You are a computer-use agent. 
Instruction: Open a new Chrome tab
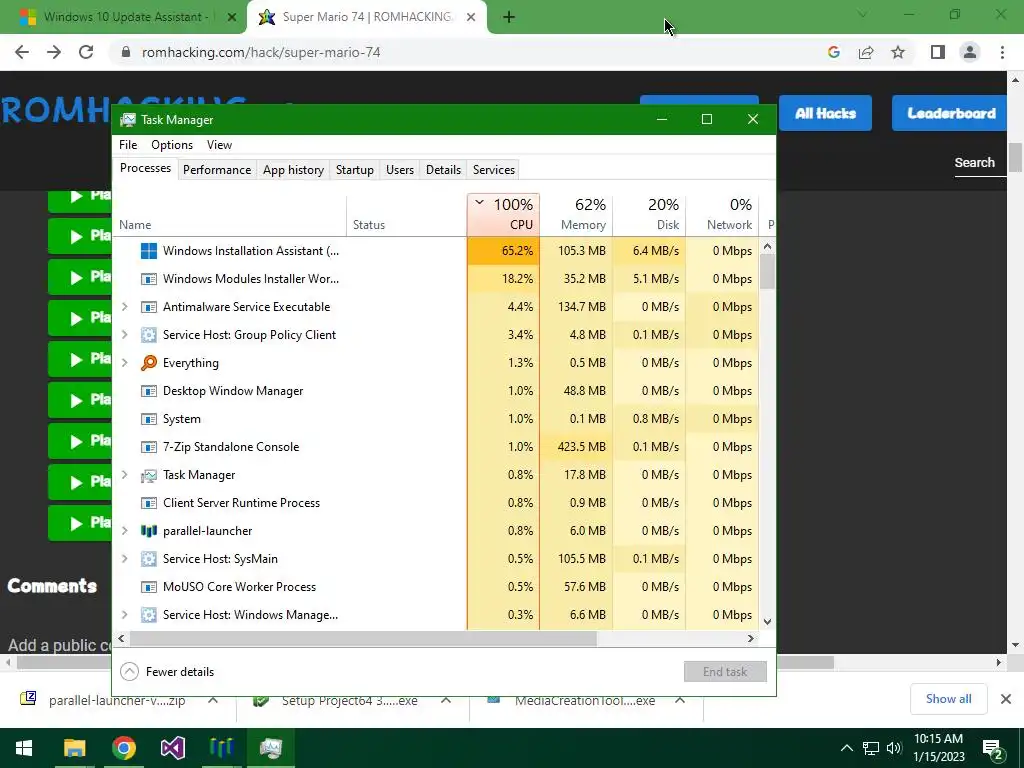click(x=509, y=17)
